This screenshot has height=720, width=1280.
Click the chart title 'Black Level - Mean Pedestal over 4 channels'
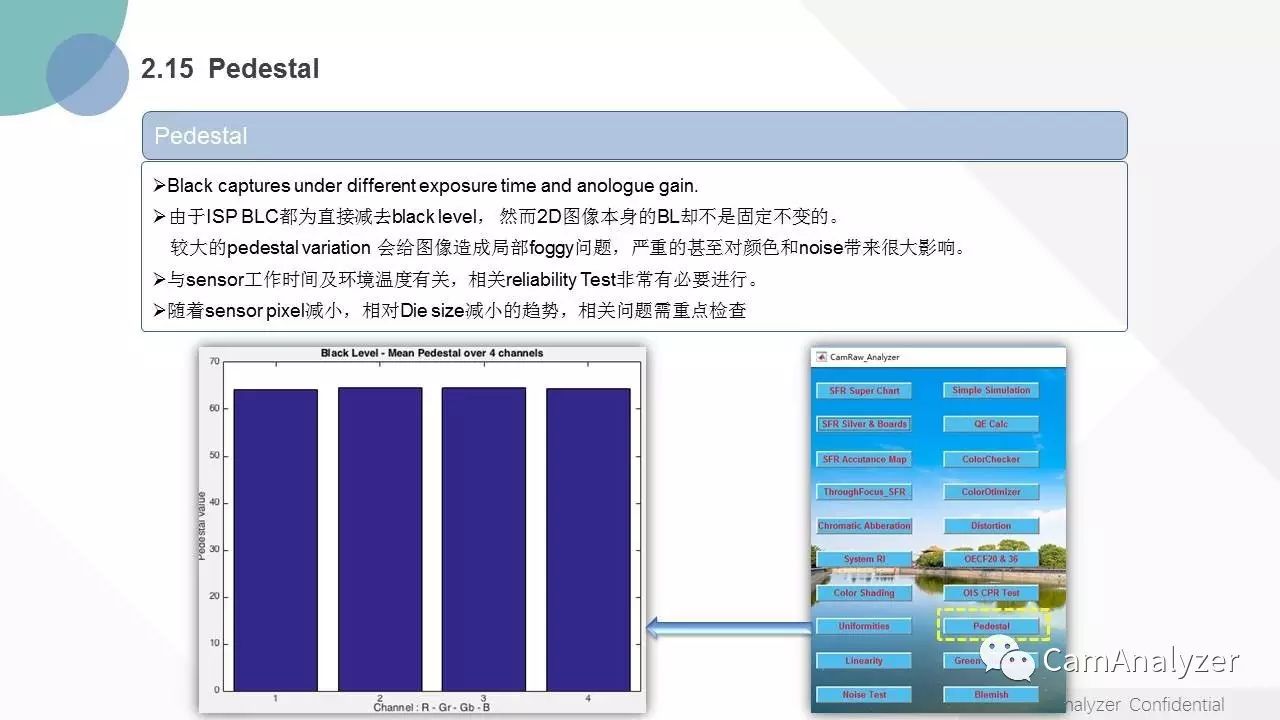[x=432, y=353]
